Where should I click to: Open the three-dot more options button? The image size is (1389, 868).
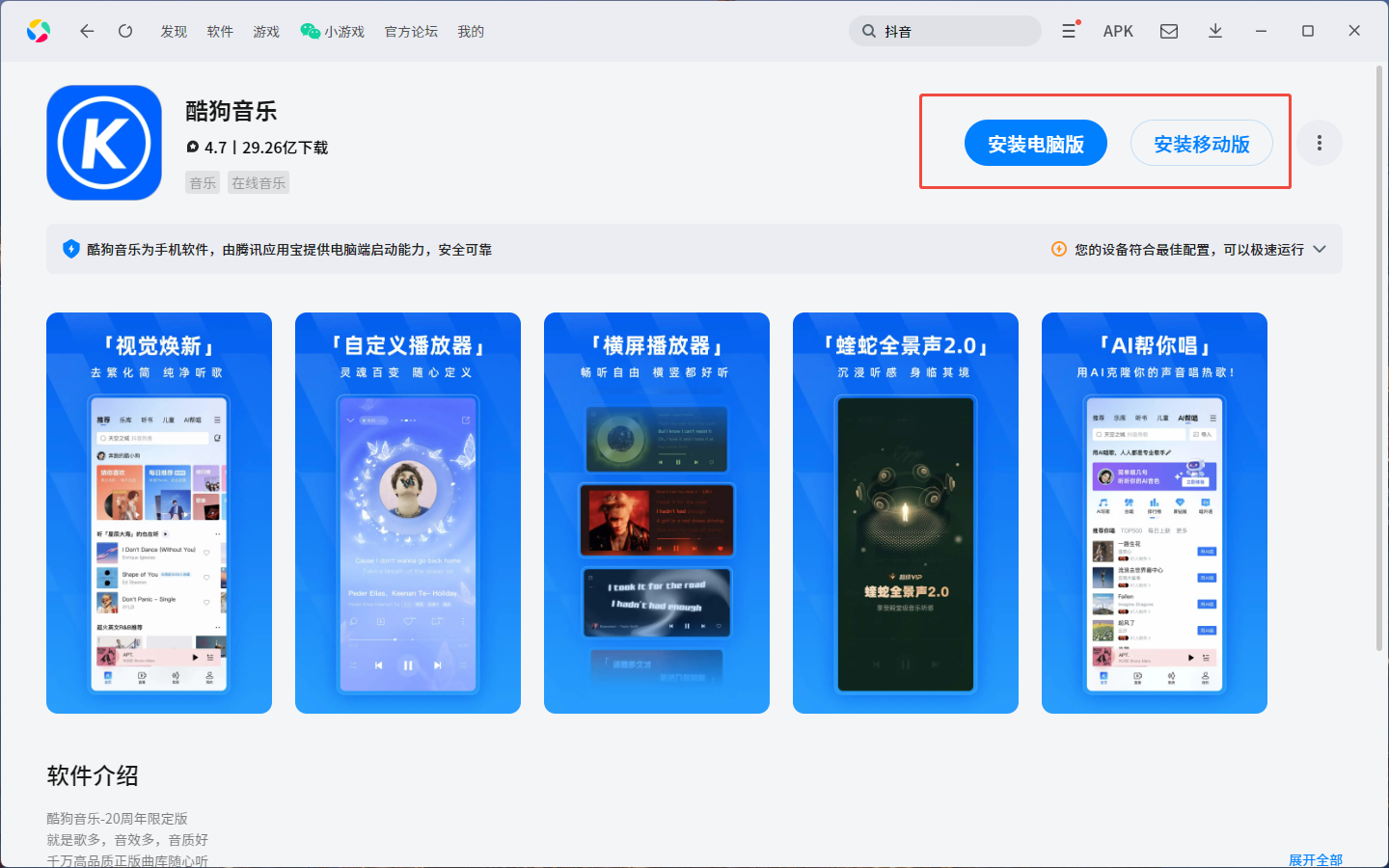click(1319, 144)
